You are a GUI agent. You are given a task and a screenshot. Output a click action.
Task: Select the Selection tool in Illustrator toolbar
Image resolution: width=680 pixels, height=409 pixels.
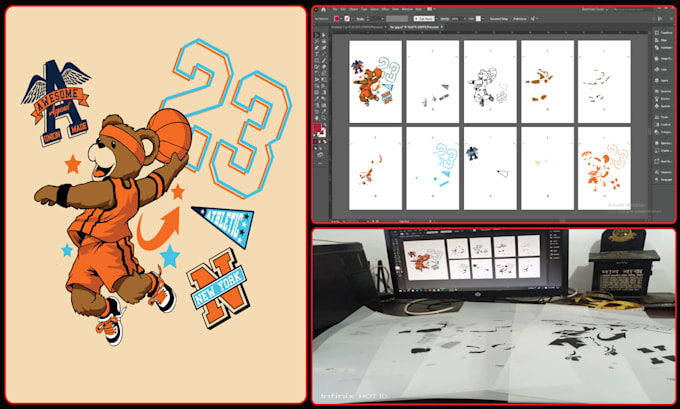[x=317, y=35]
